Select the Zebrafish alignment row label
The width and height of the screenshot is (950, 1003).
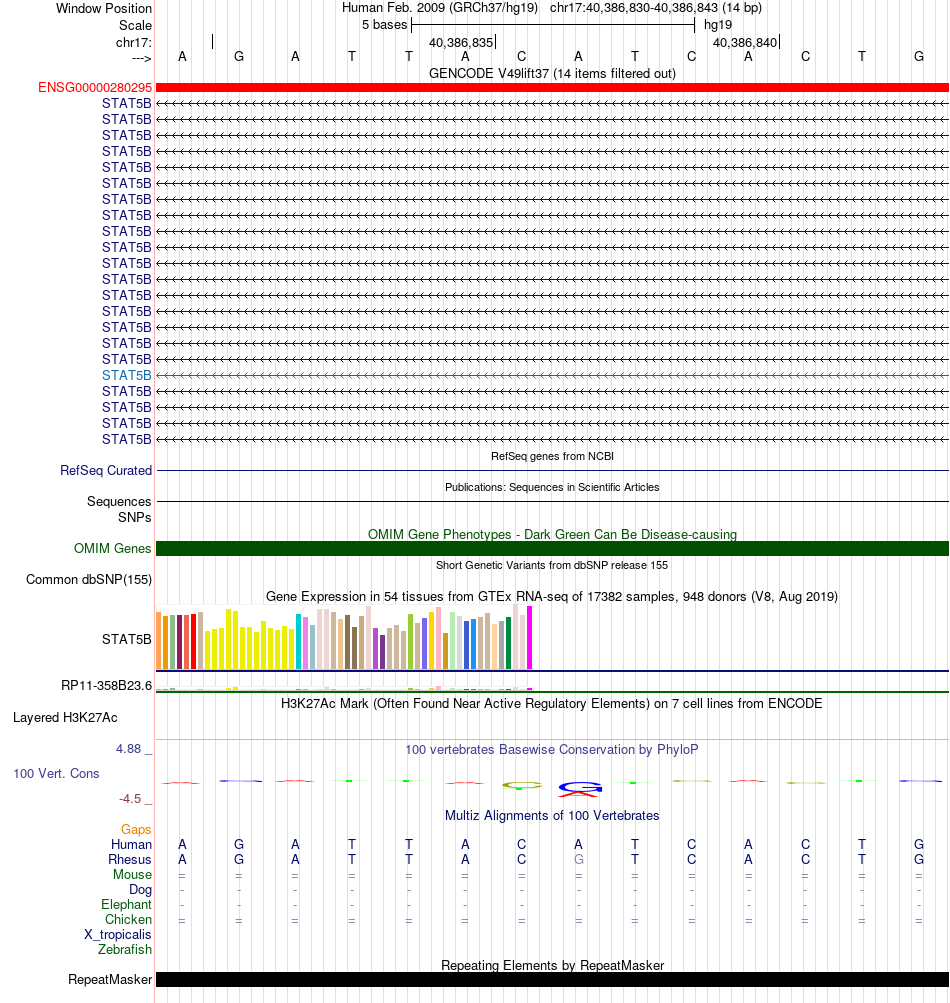click(x=125, y=949)
